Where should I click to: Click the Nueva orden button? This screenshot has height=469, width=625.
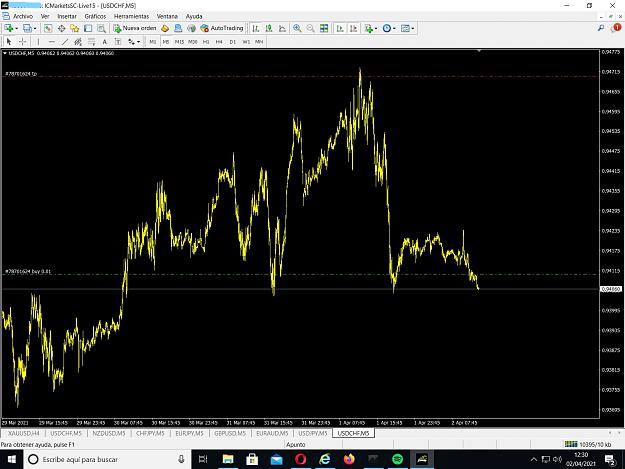tap(135, 28)
